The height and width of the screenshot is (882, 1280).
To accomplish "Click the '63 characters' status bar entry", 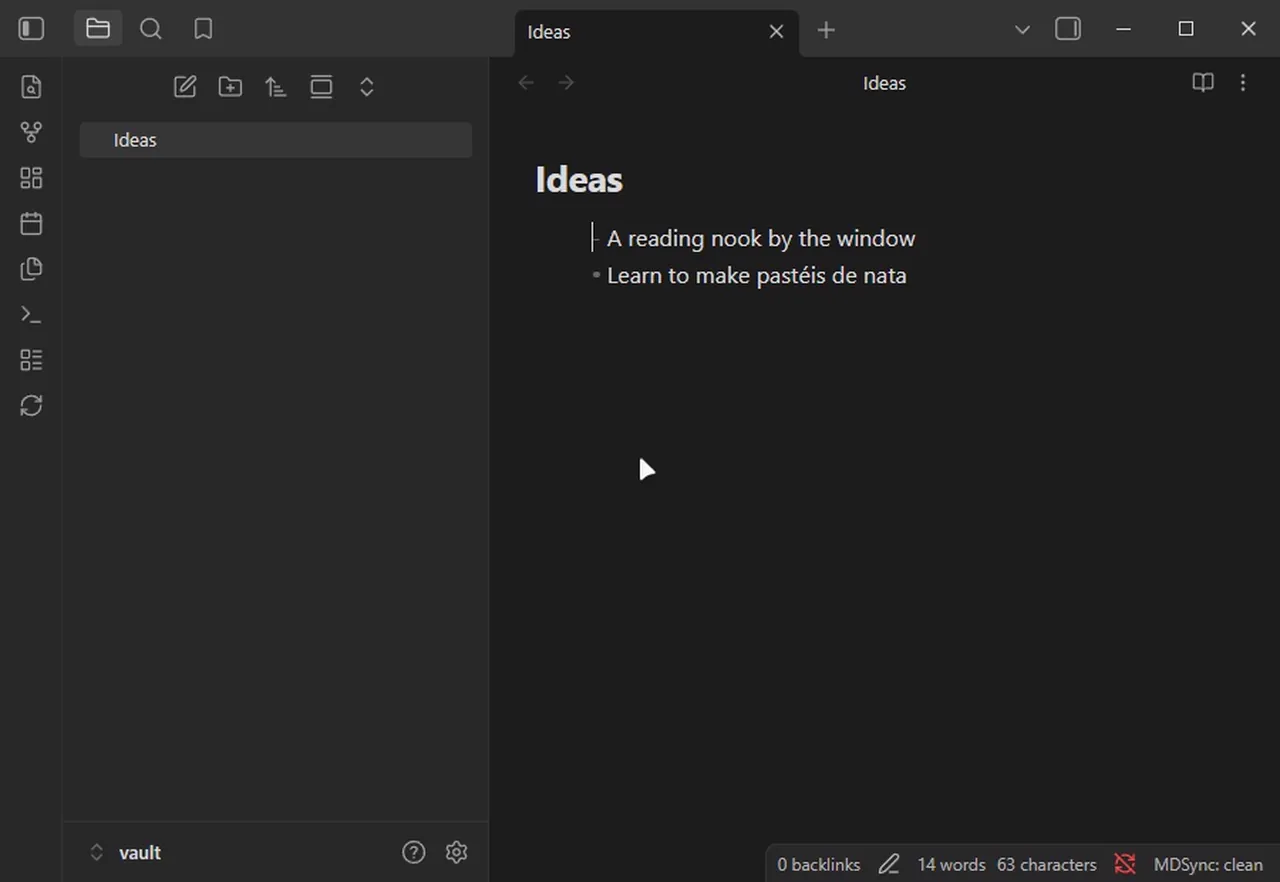I will pos(1047,865).
